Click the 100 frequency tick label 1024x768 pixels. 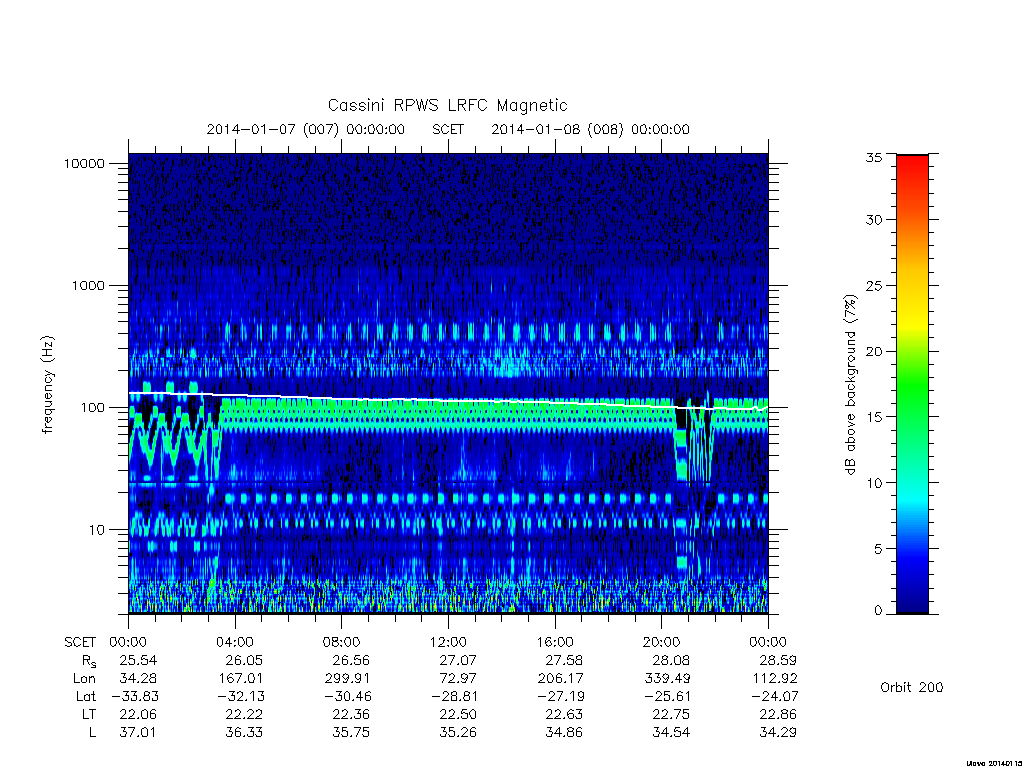coord(92,408)
